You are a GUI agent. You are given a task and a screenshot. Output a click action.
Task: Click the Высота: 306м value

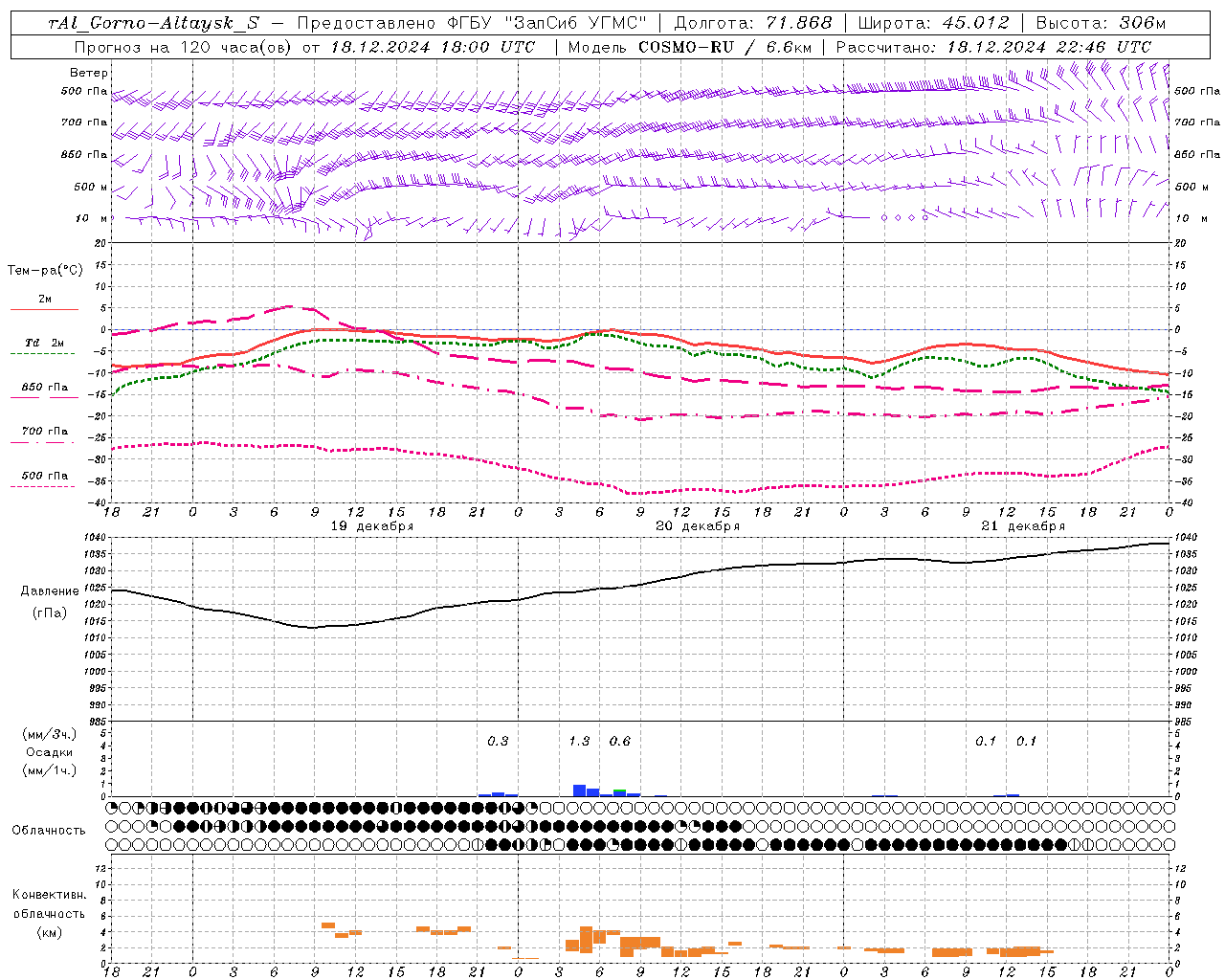[x=1102, y=23]
